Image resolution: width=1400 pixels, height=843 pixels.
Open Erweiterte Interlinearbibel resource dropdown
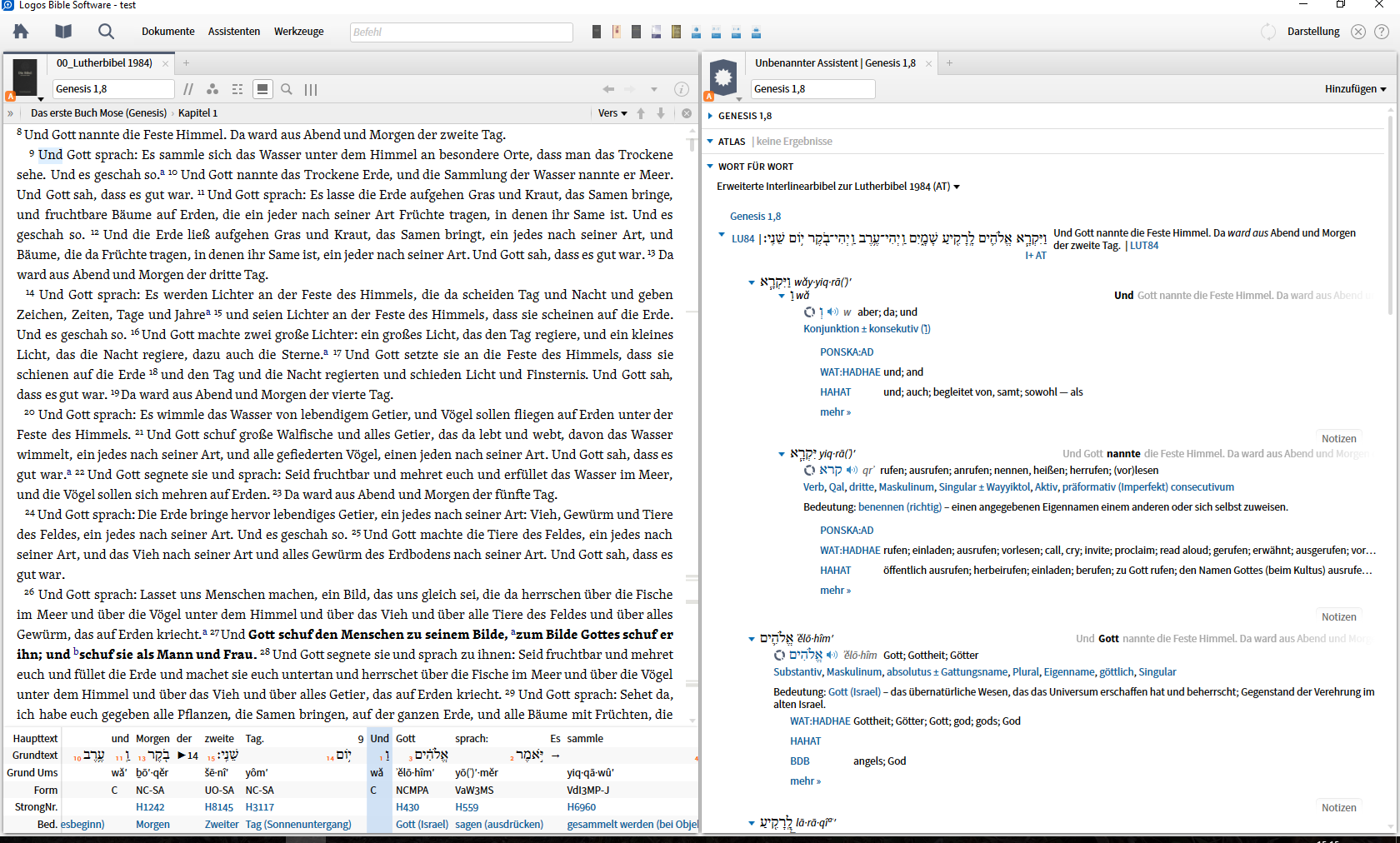[838, 187]
